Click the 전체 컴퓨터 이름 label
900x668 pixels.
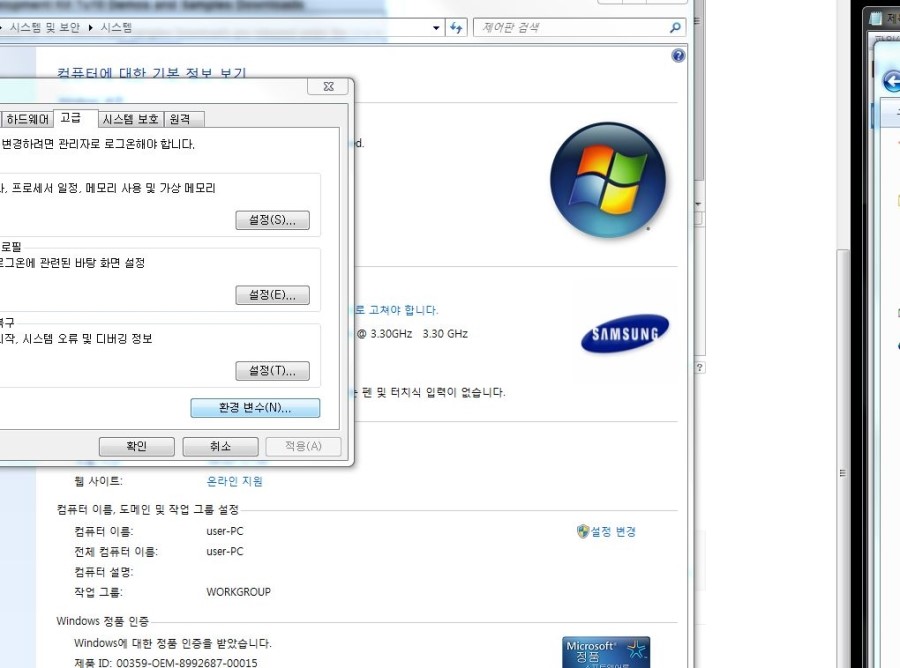pos(115,552)
